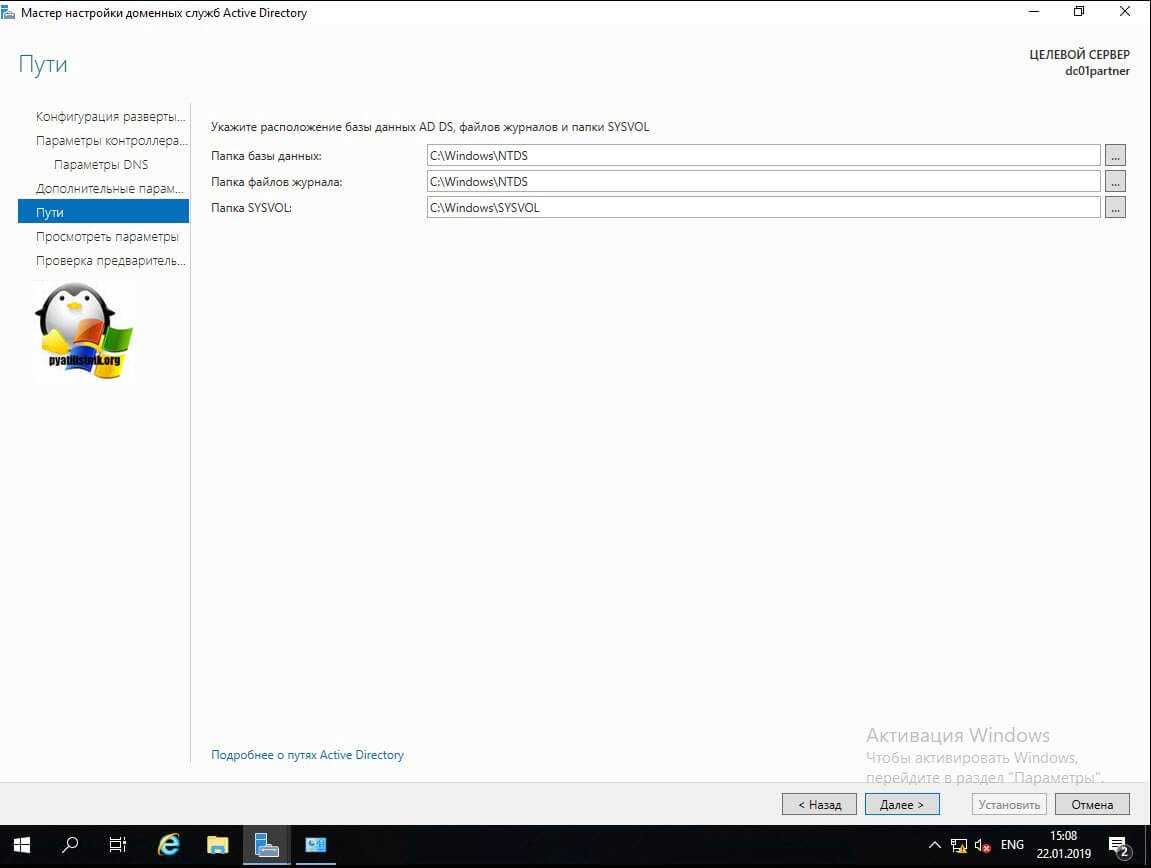This screenshot has width=1151, height=868.
Task: Click the network tray icon
Action: [x=959, y=845]
